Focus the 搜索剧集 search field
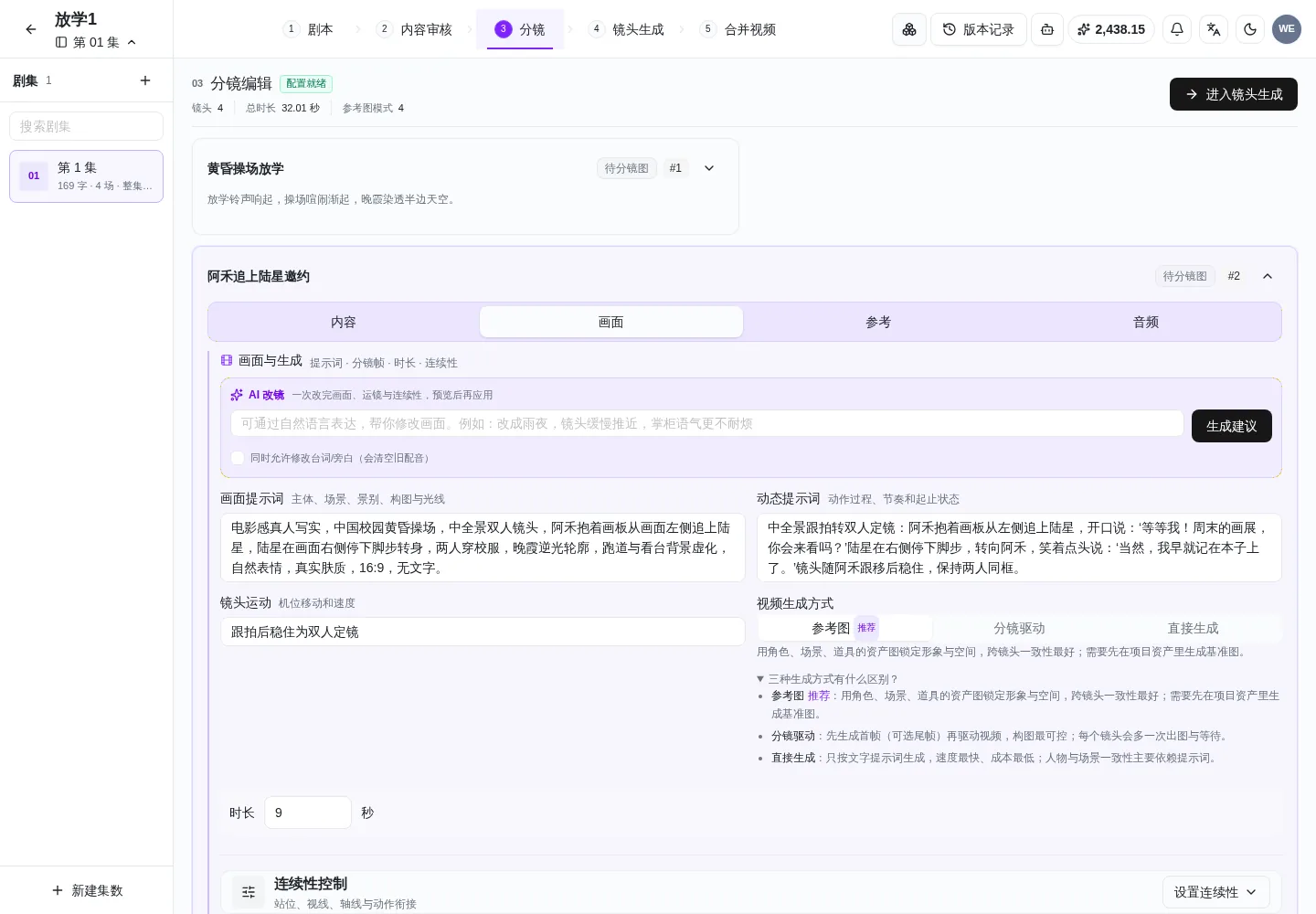1316x914 pixels. pos(87,126)
